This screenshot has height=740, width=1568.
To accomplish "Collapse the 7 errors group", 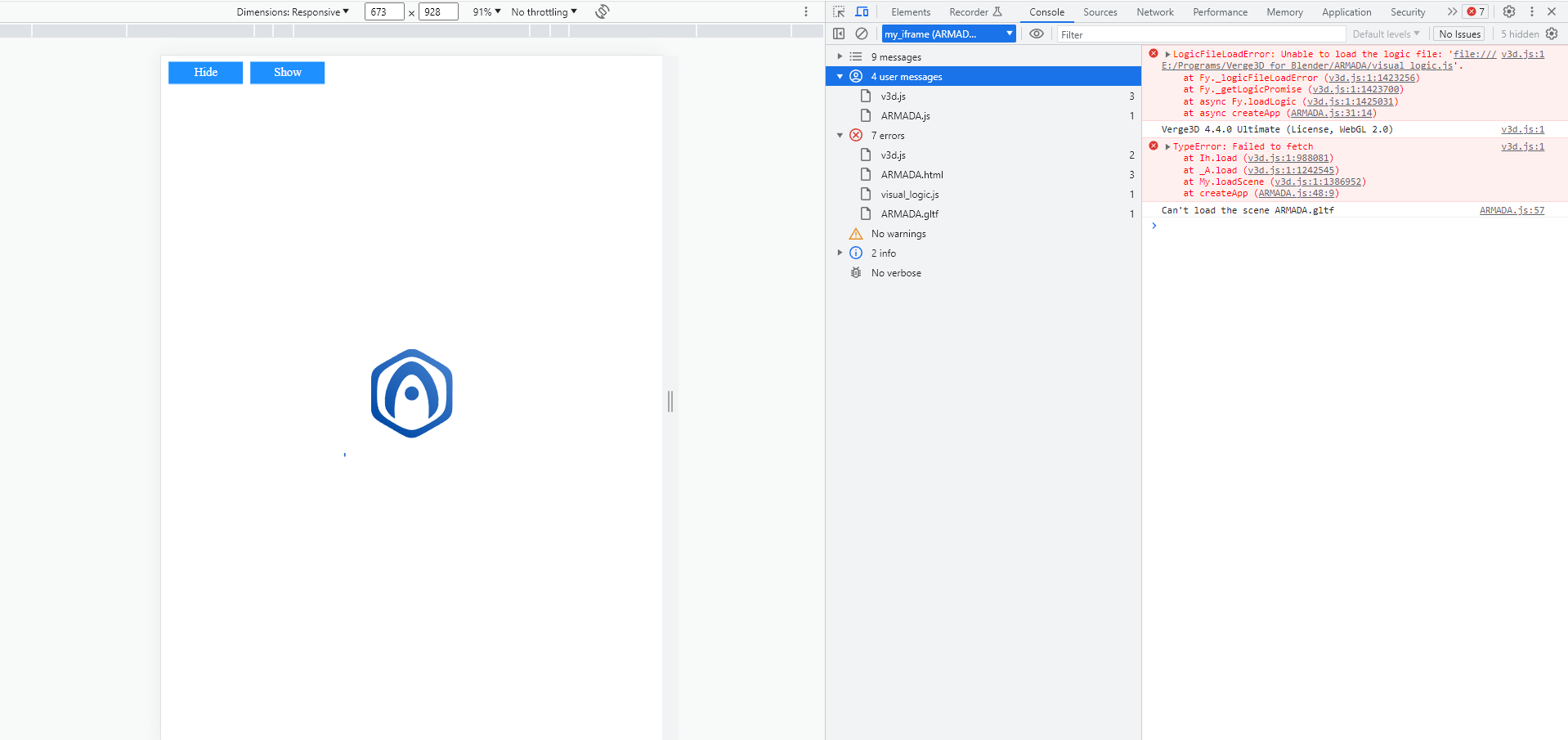I will tap(840, 135).
